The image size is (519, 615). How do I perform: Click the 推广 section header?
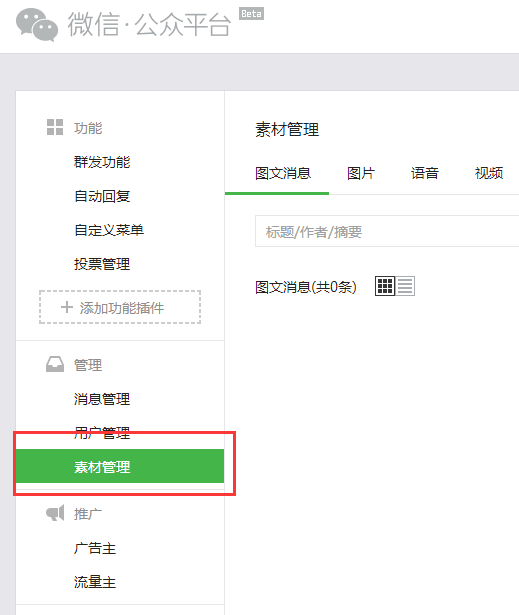(88, 514)
